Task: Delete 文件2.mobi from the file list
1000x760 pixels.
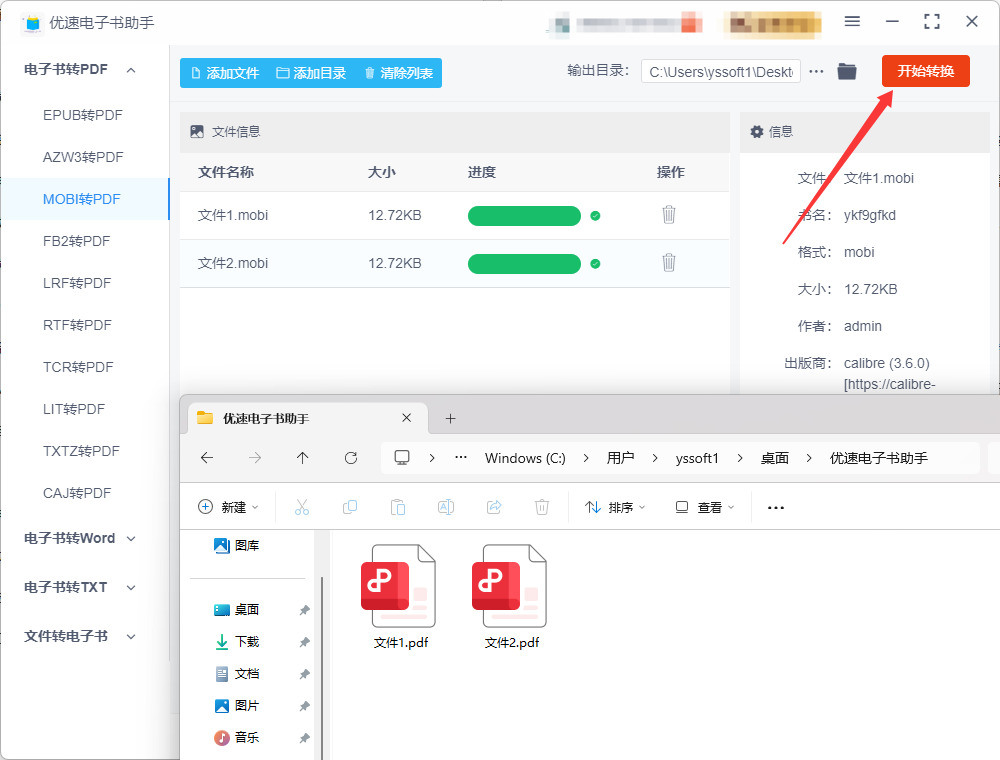Action: (668, 263)
